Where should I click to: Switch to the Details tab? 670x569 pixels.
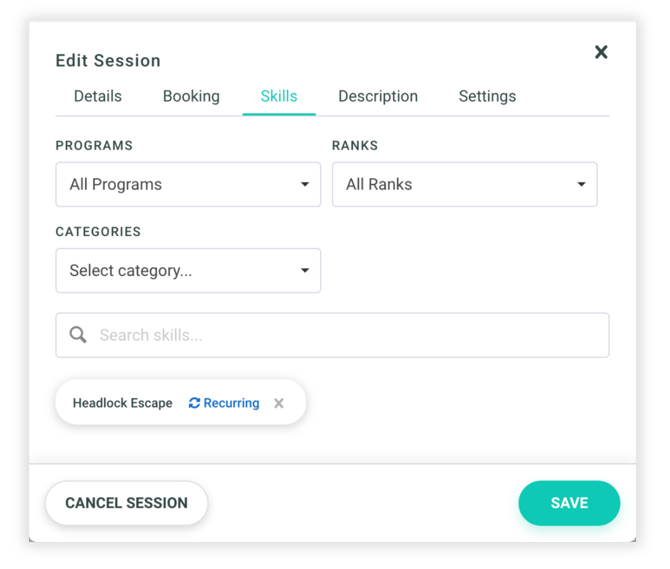(98, 97)
